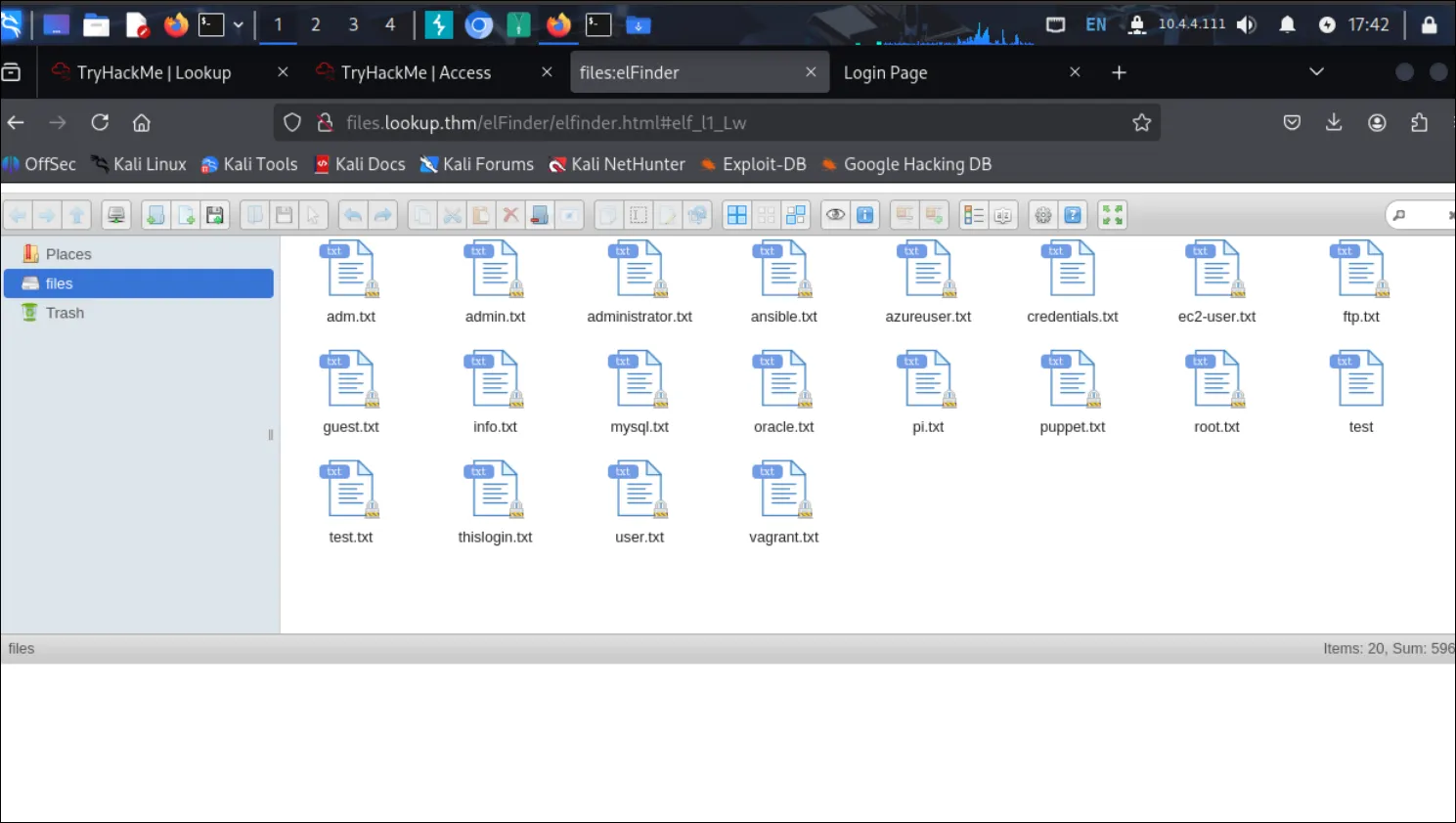Toggle list/icons view mode
Image resolution: width=1456 pixels, height=823 pixels.
click(x=974, y=215)
